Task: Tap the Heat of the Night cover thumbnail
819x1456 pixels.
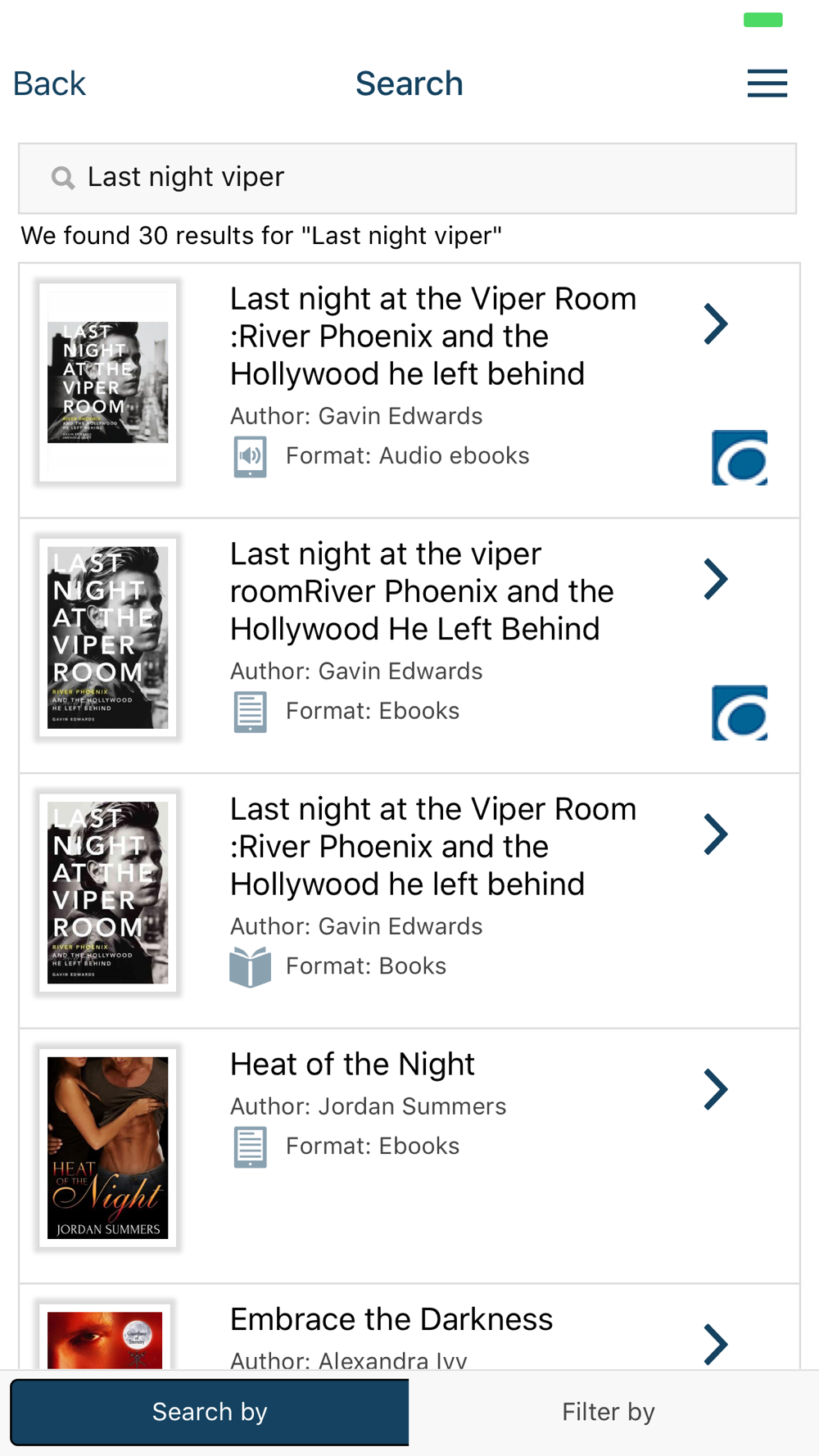Action: click(x=107, y=1147)
